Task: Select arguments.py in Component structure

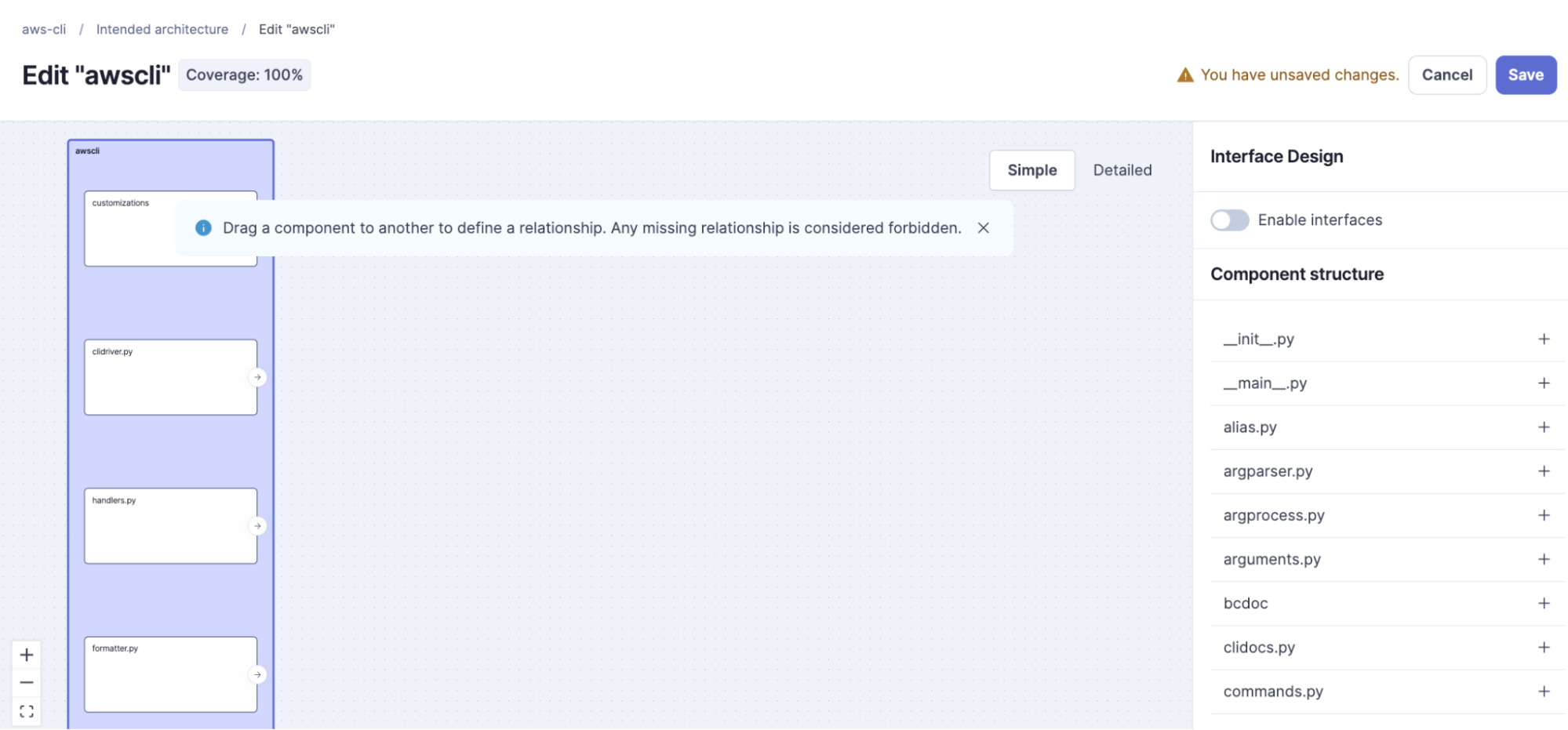Action: tap(1272, 559)
